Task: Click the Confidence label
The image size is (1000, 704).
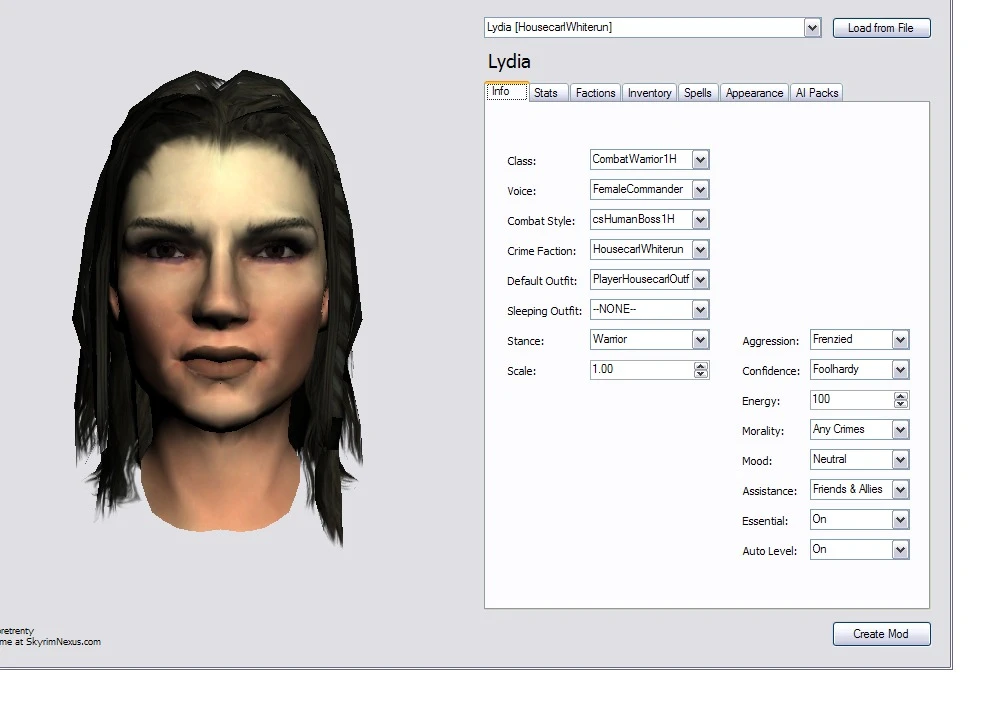Action: tap(770, 371)
